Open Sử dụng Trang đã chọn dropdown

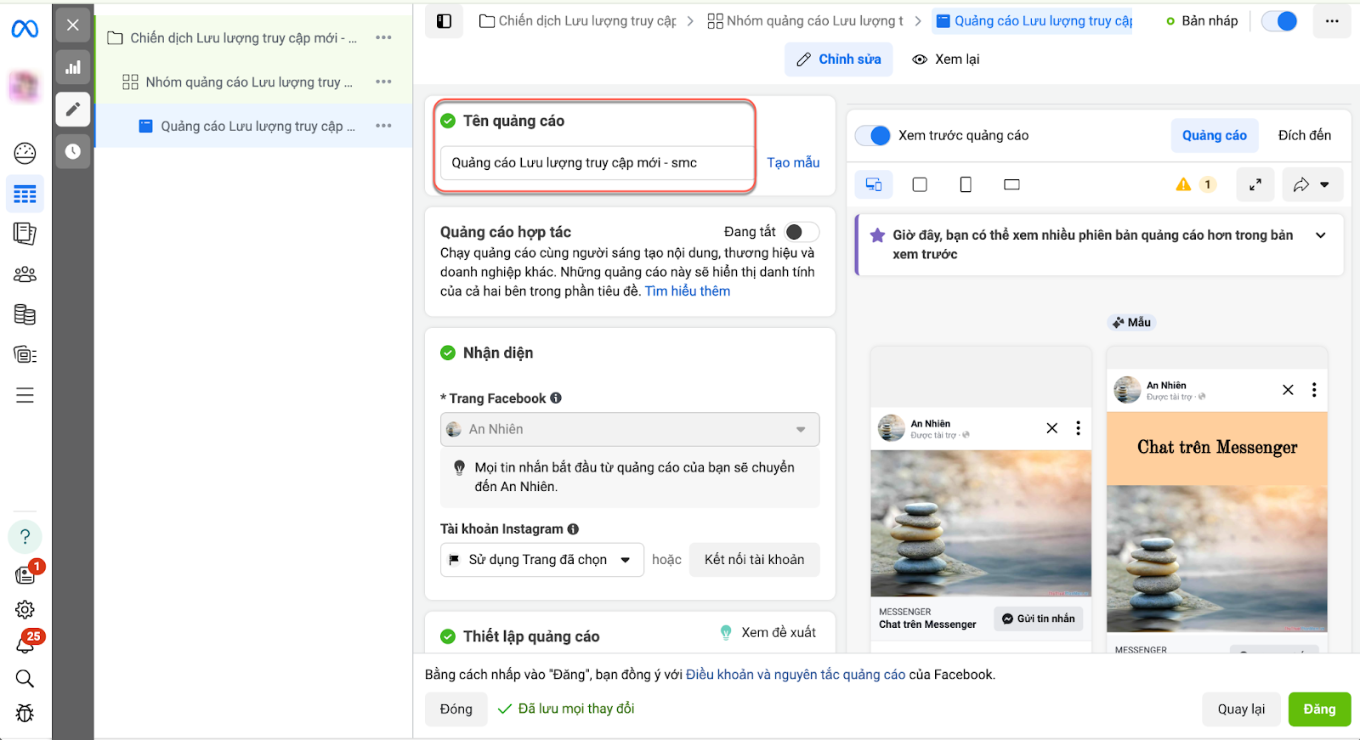[x=541, y=560]
